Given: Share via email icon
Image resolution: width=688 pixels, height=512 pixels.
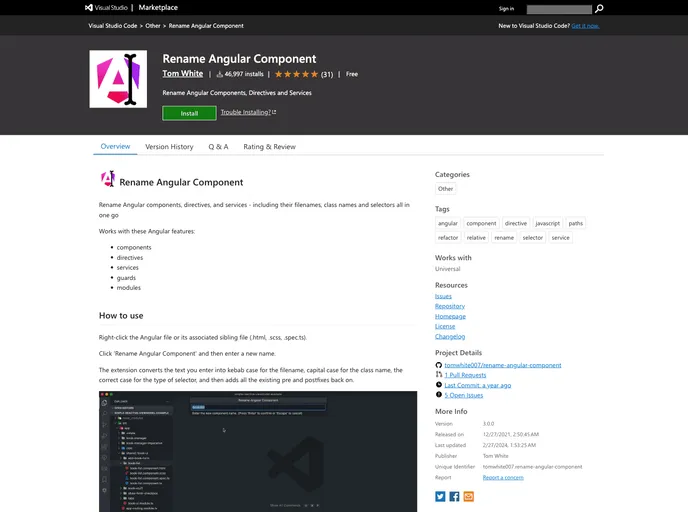Looking at the screenshot, I should coord(469,496).
